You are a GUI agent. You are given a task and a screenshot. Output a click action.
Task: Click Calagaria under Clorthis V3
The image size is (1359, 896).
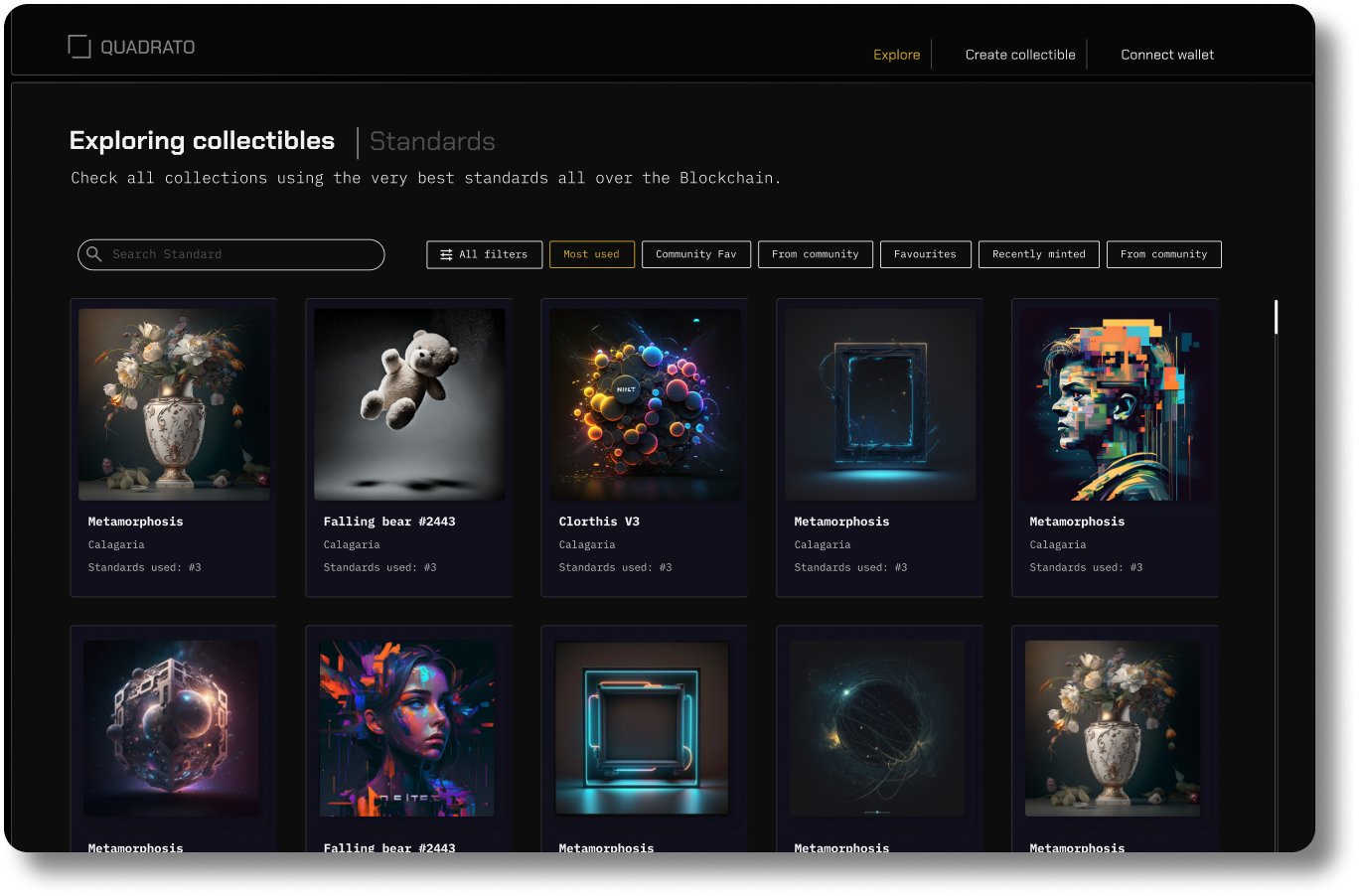click(x=587, y=545)
